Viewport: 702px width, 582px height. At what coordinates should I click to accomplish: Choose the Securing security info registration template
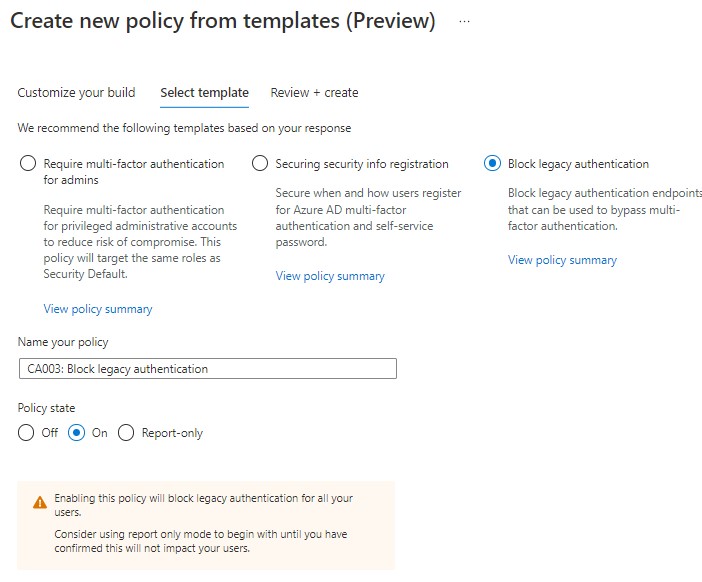(x=260, y=164)
